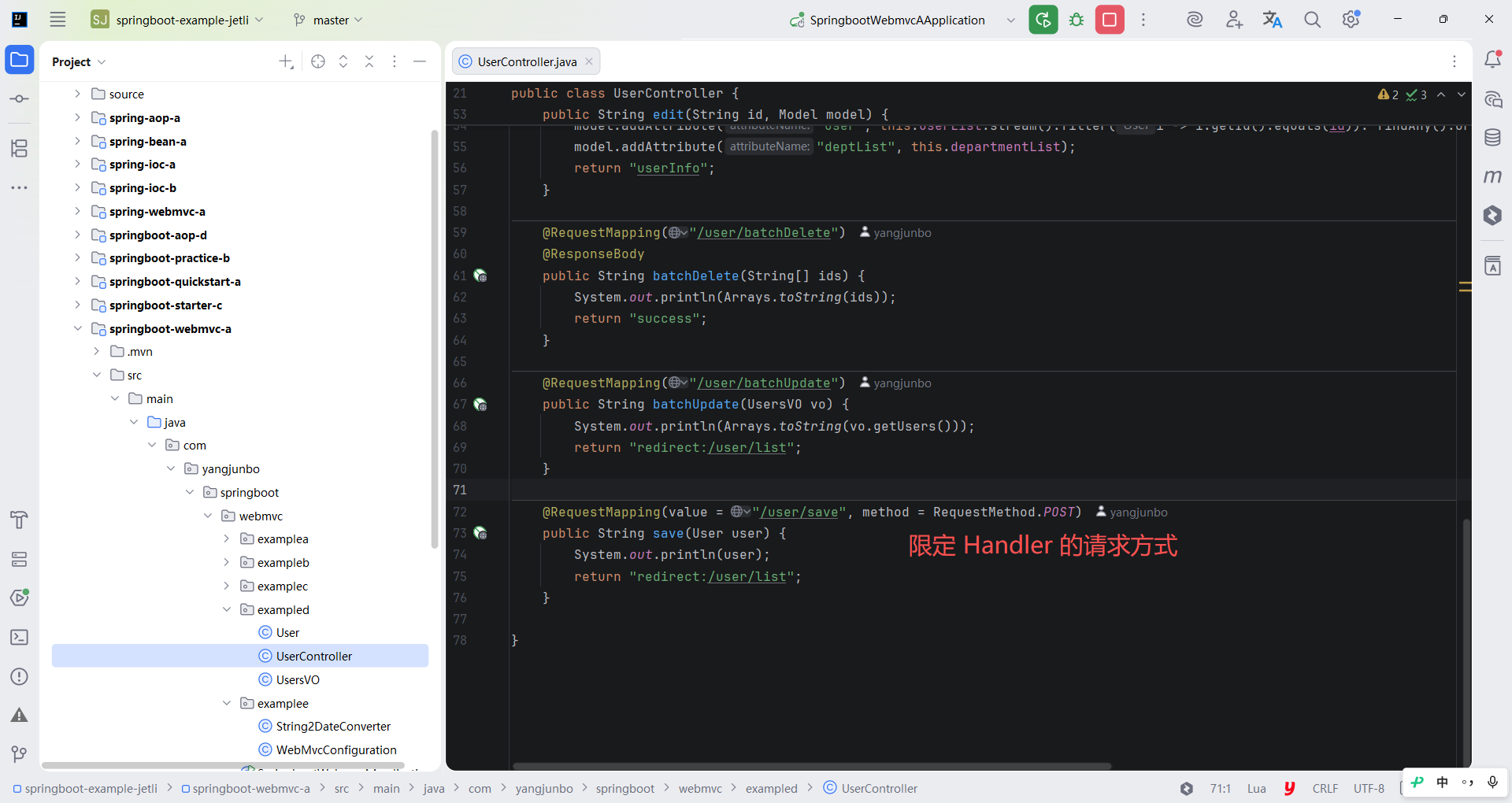Click editor horizontal scrollbar
1512x803 pixels.
(x=812, y=766)
